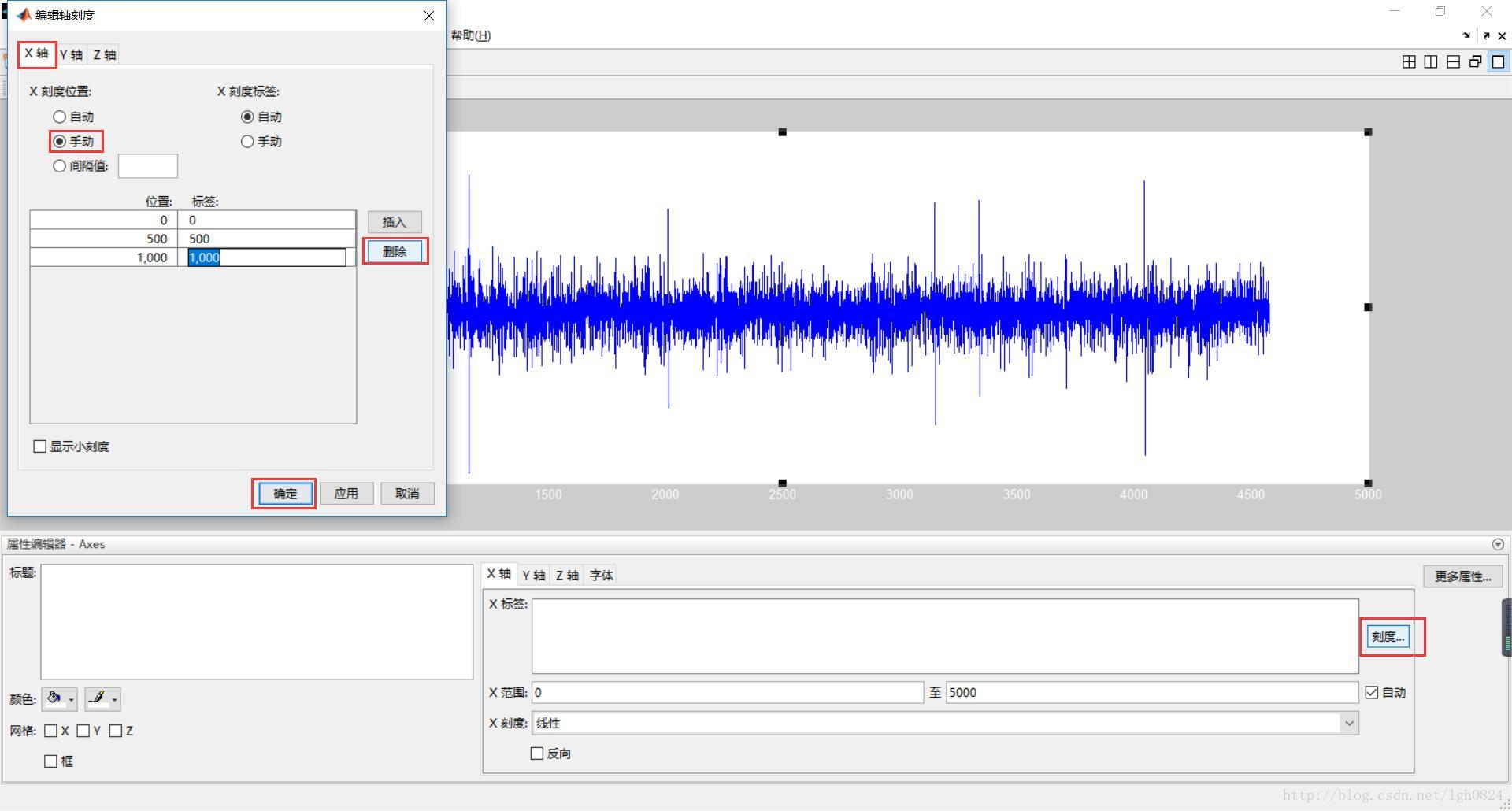Switch to Y 轴 tab in dialog
Viewport: 1512px width, 811px height.
pos(71,54)
